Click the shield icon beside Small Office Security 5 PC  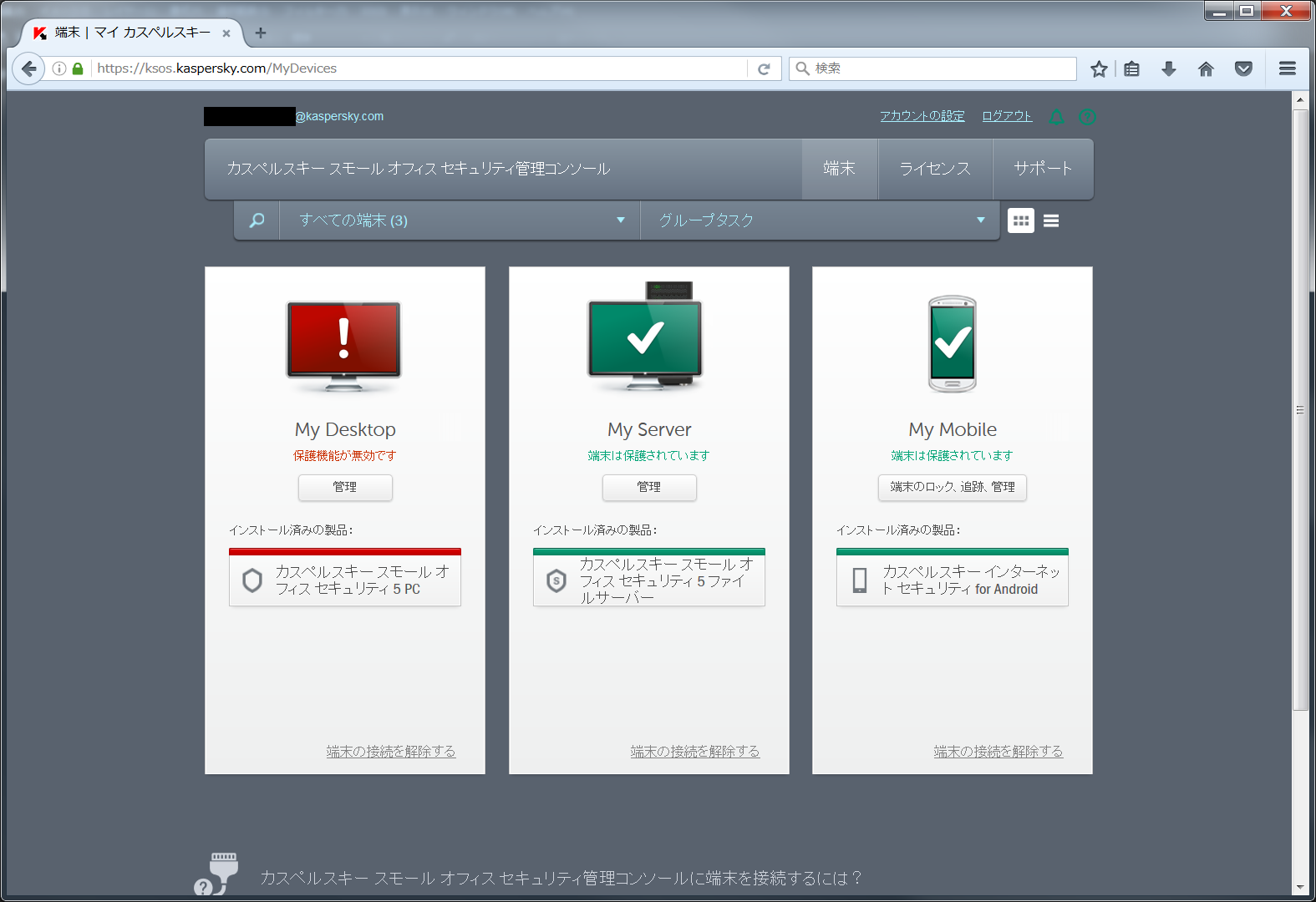click(252, 580)
